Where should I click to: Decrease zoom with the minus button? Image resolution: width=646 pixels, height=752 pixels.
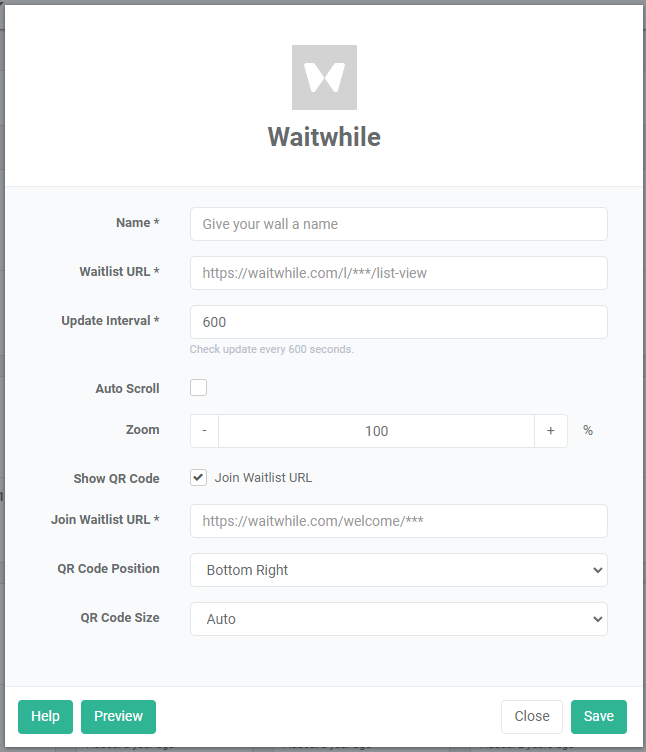204,431
